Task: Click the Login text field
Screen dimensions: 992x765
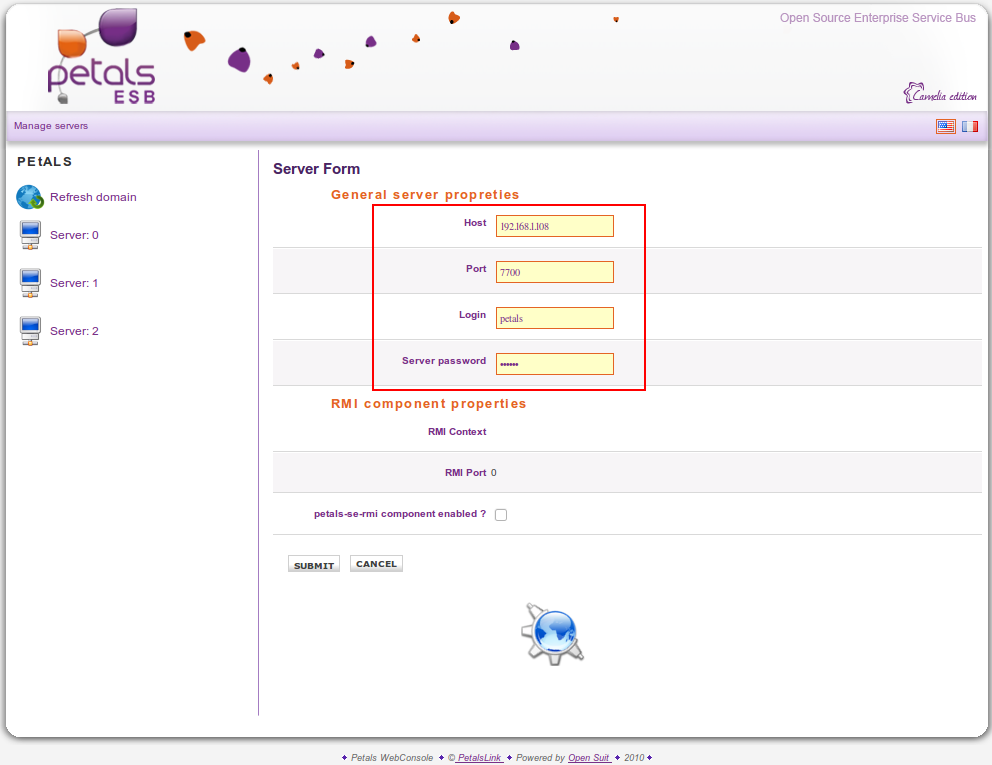Action: coord(554,318)
